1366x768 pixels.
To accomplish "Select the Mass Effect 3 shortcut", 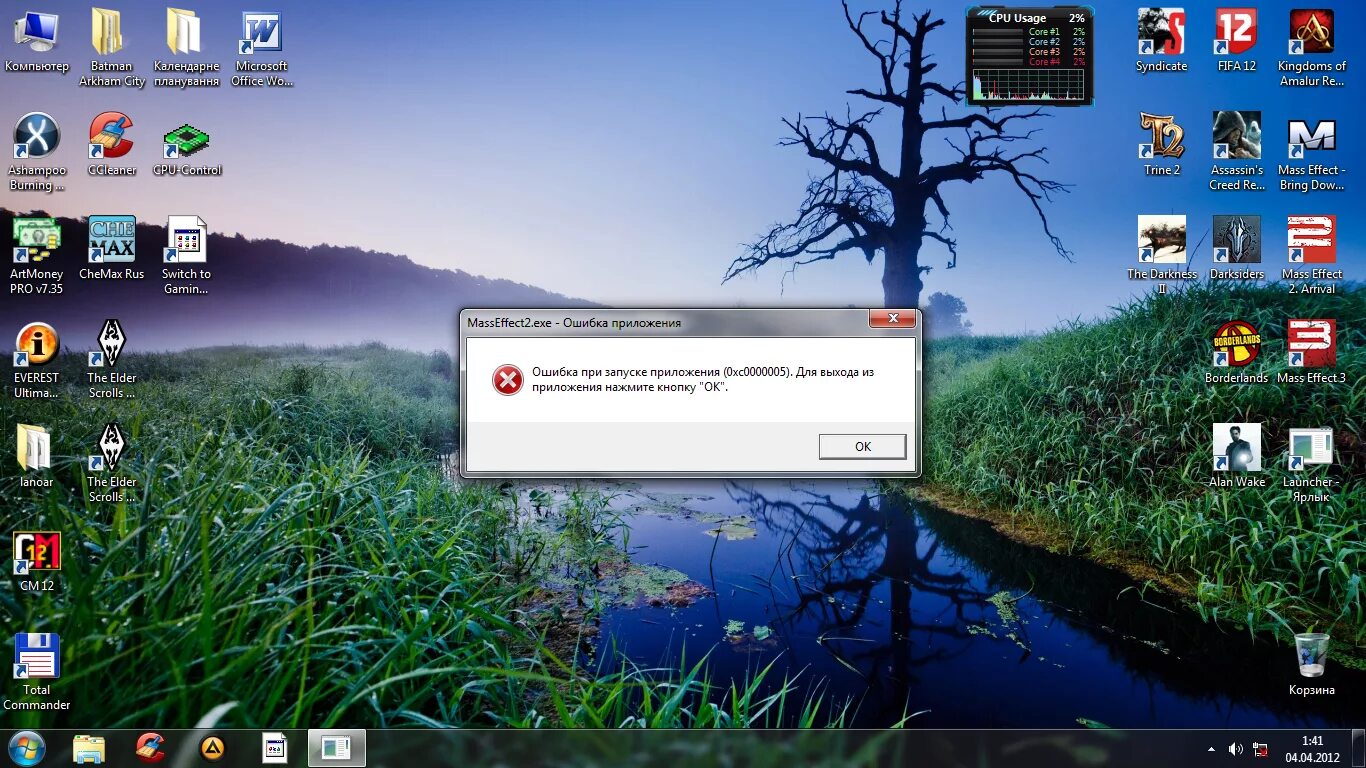I will (1312, 352).
